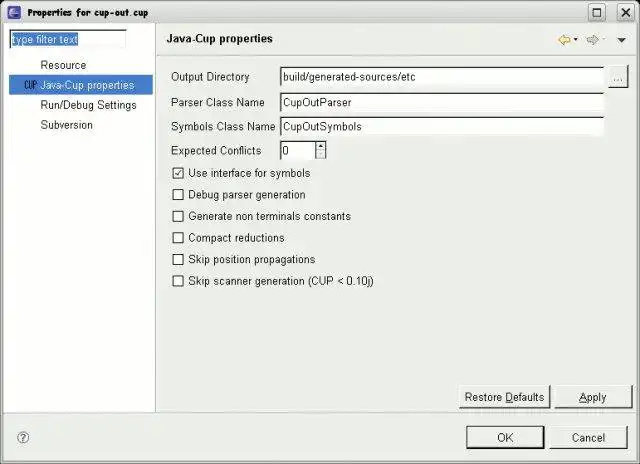Increase Expected Conflicts with up arrow
The width and height of the screenshot is (640, 464).
coord(321,146)
